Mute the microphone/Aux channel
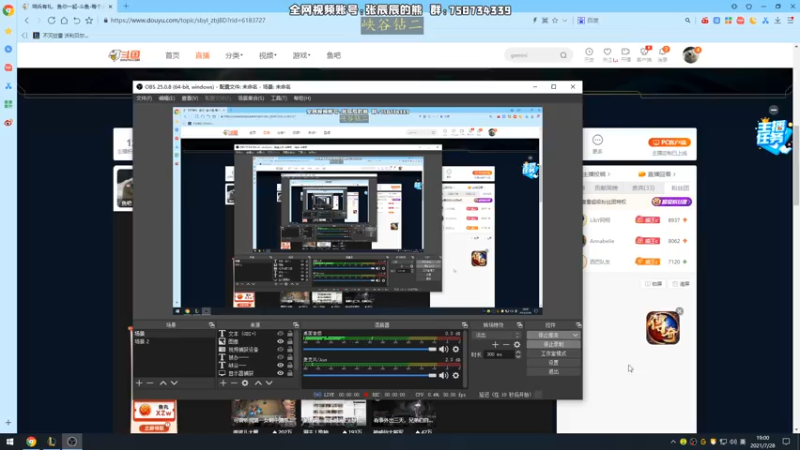 [443, 376]
